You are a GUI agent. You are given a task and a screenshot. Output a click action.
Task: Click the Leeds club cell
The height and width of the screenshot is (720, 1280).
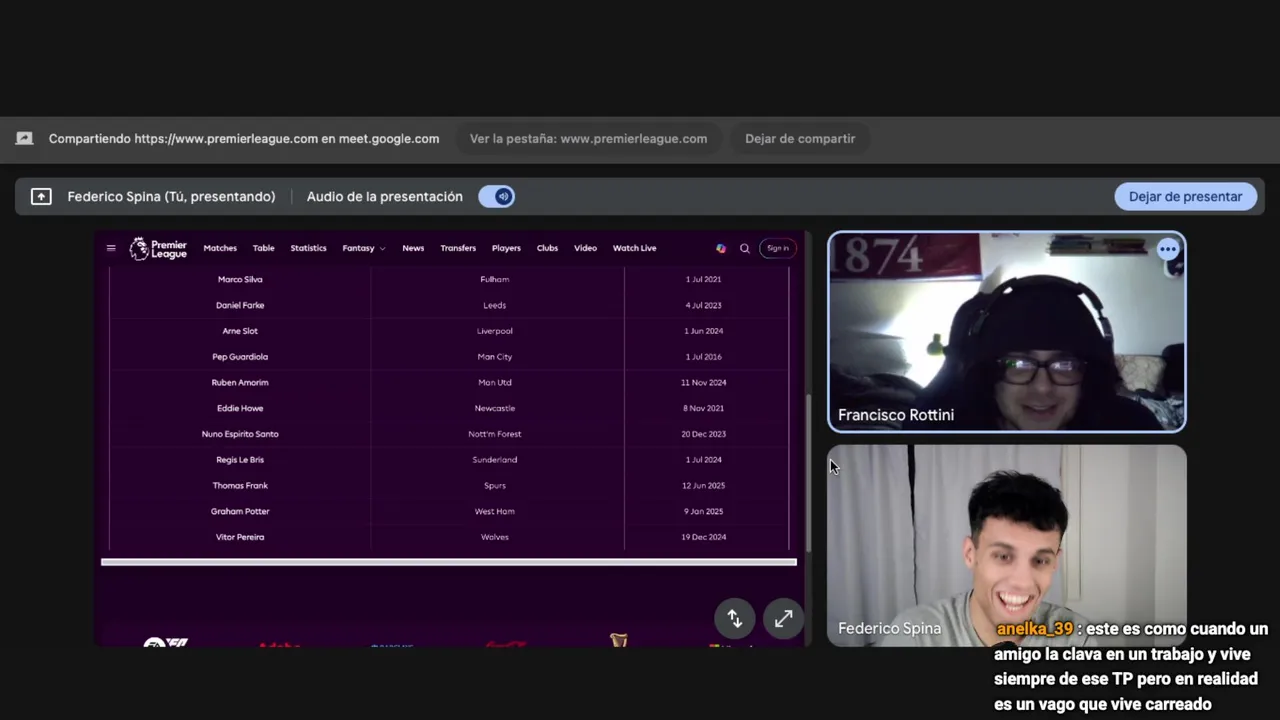495,305
